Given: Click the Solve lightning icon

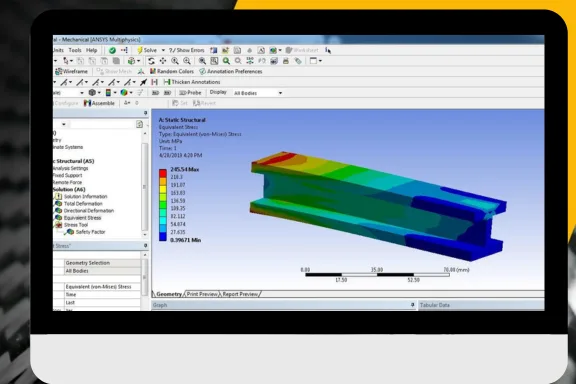Looking at the screenshot, I should [140, 50].
